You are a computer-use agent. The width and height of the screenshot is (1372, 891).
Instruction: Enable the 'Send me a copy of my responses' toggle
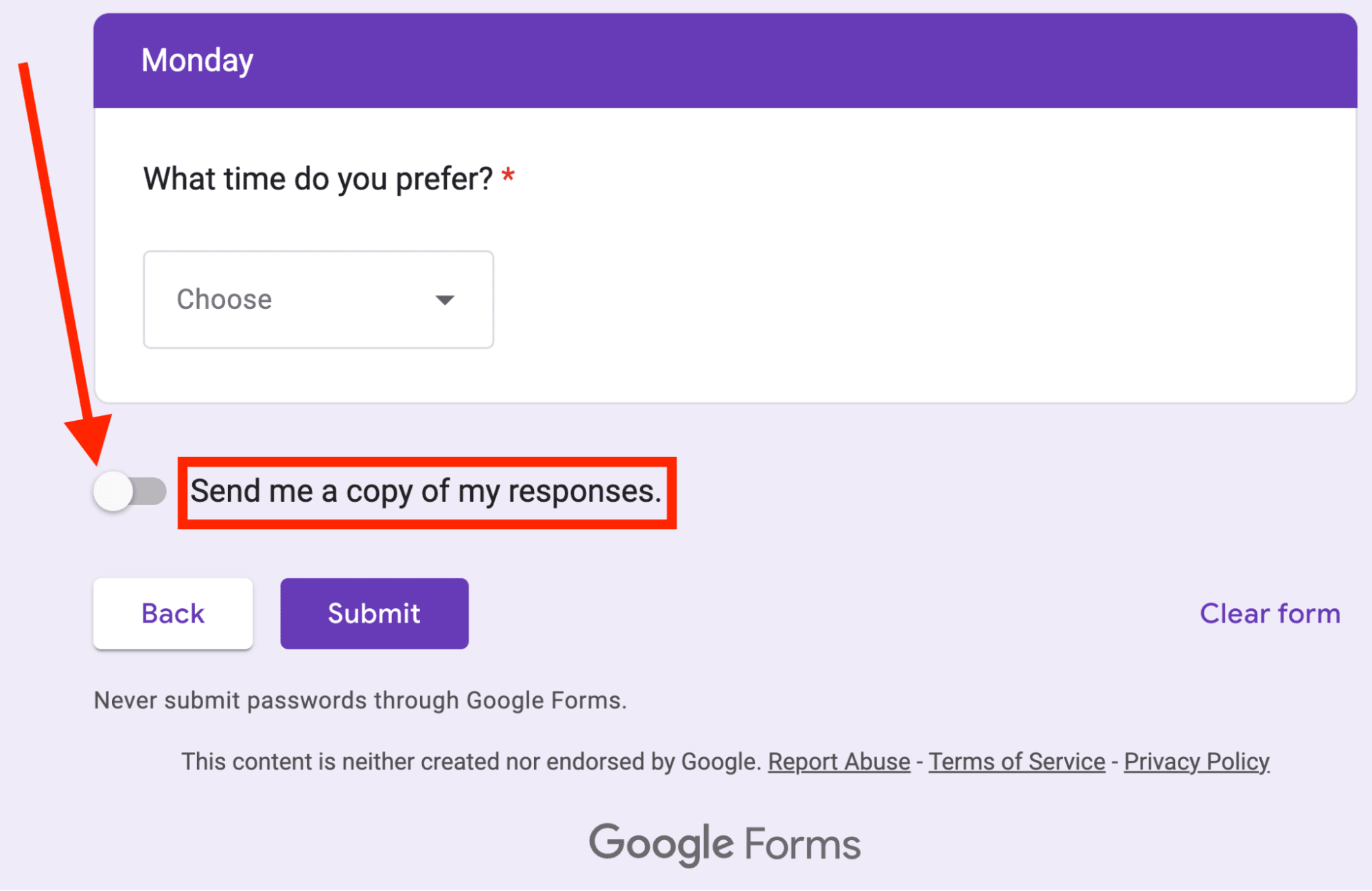pos(129,490)
